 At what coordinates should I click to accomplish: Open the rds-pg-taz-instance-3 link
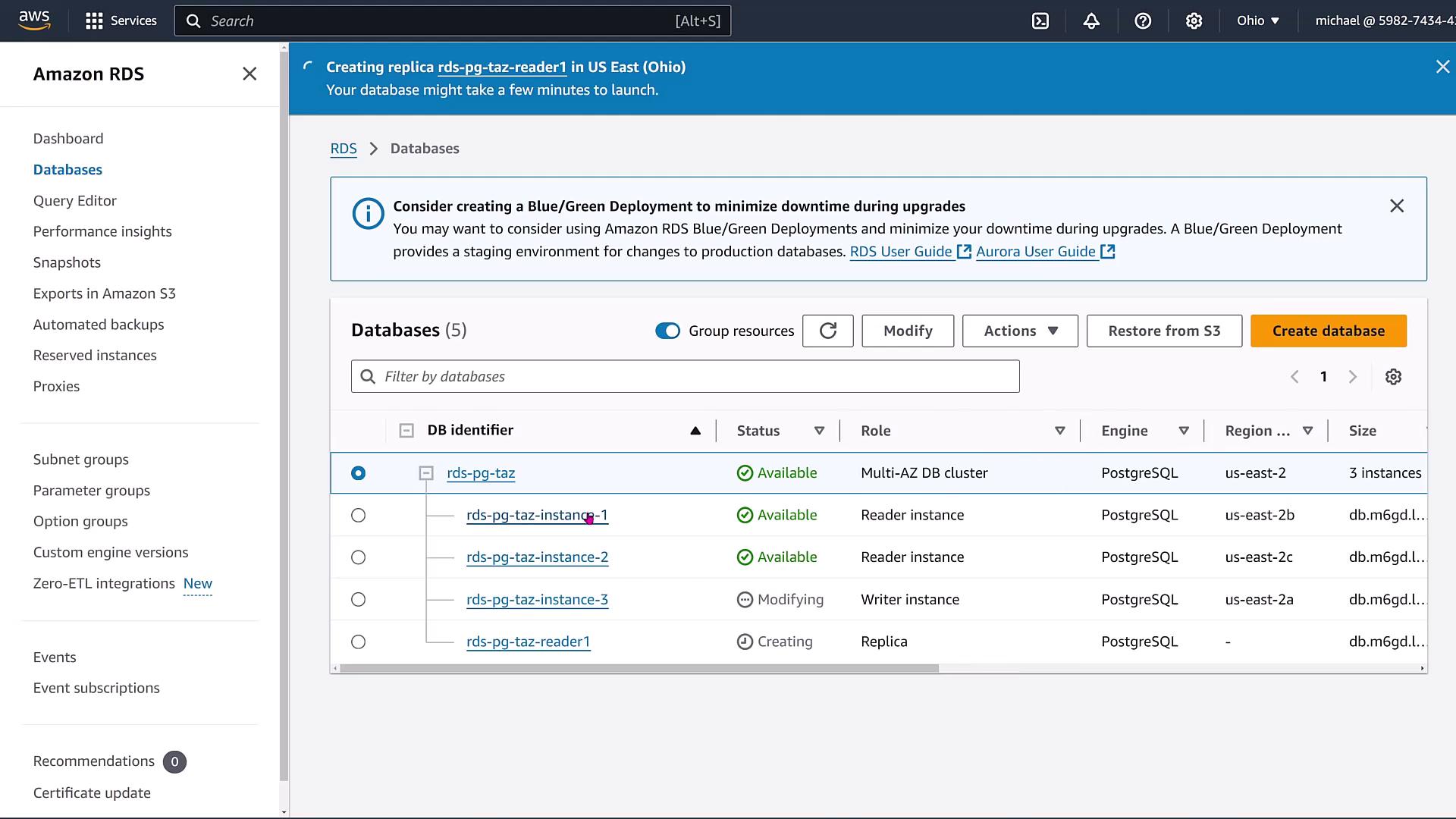click(x=537, y=600)
